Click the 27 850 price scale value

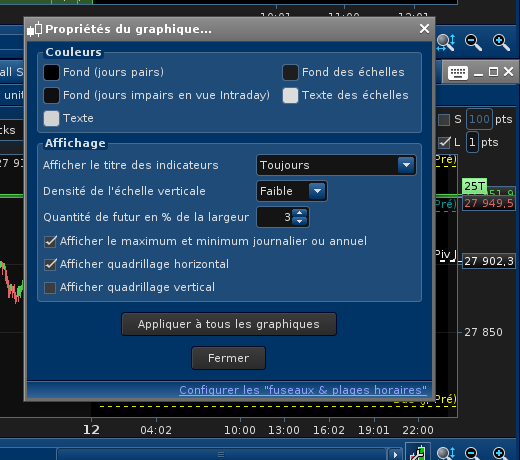pyautogui.click(x=483, y=332)
